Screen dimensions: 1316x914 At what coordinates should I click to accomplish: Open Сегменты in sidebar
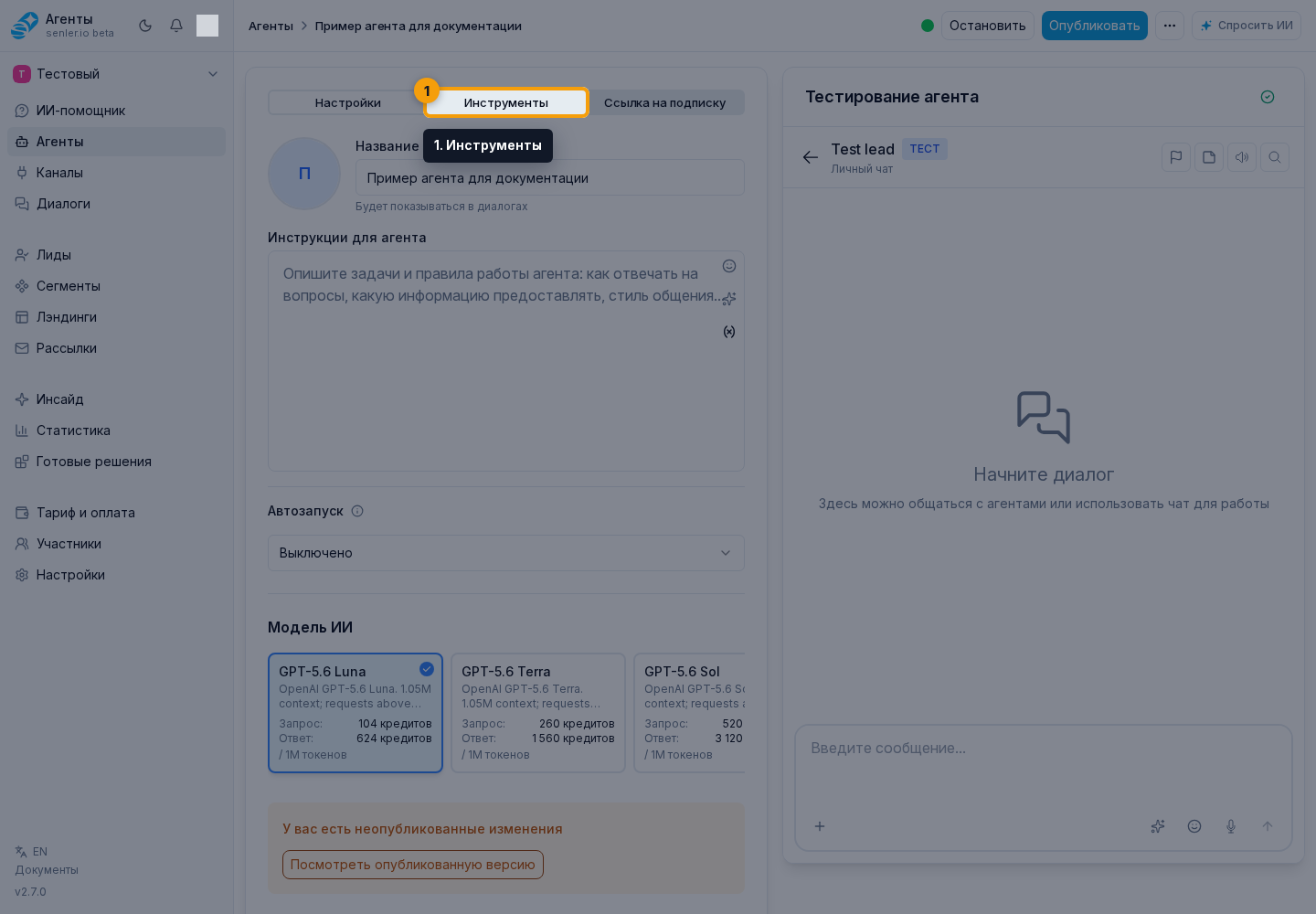click(x=116, y=286)
